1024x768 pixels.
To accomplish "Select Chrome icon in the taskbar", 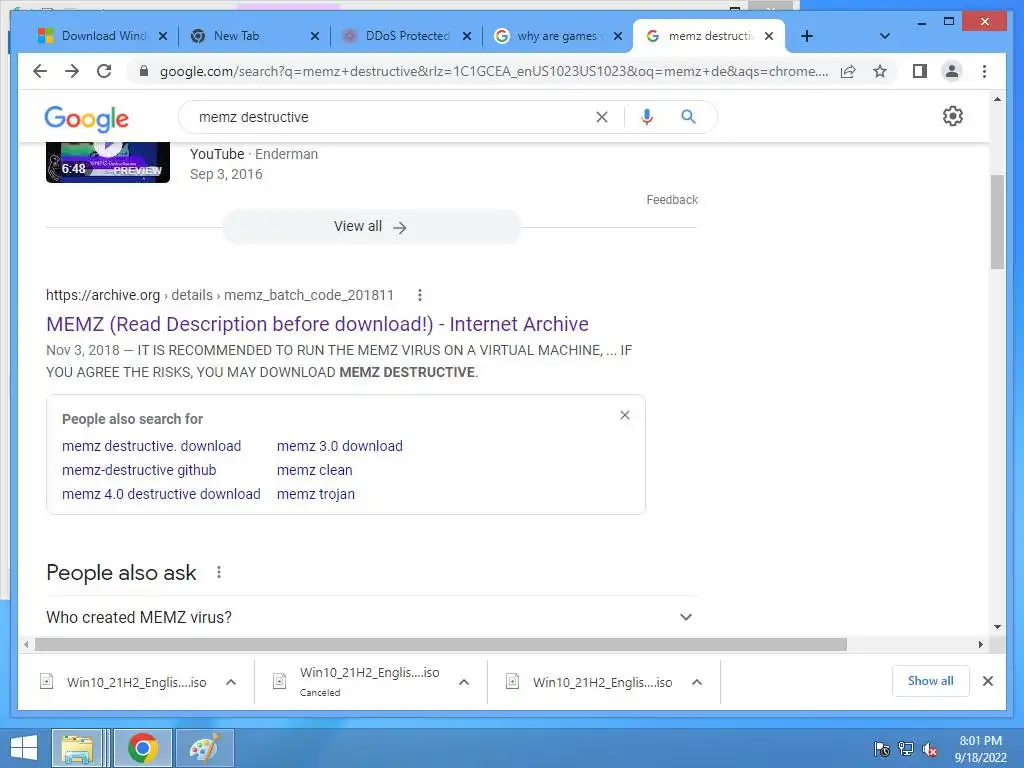I will [142, 748].
